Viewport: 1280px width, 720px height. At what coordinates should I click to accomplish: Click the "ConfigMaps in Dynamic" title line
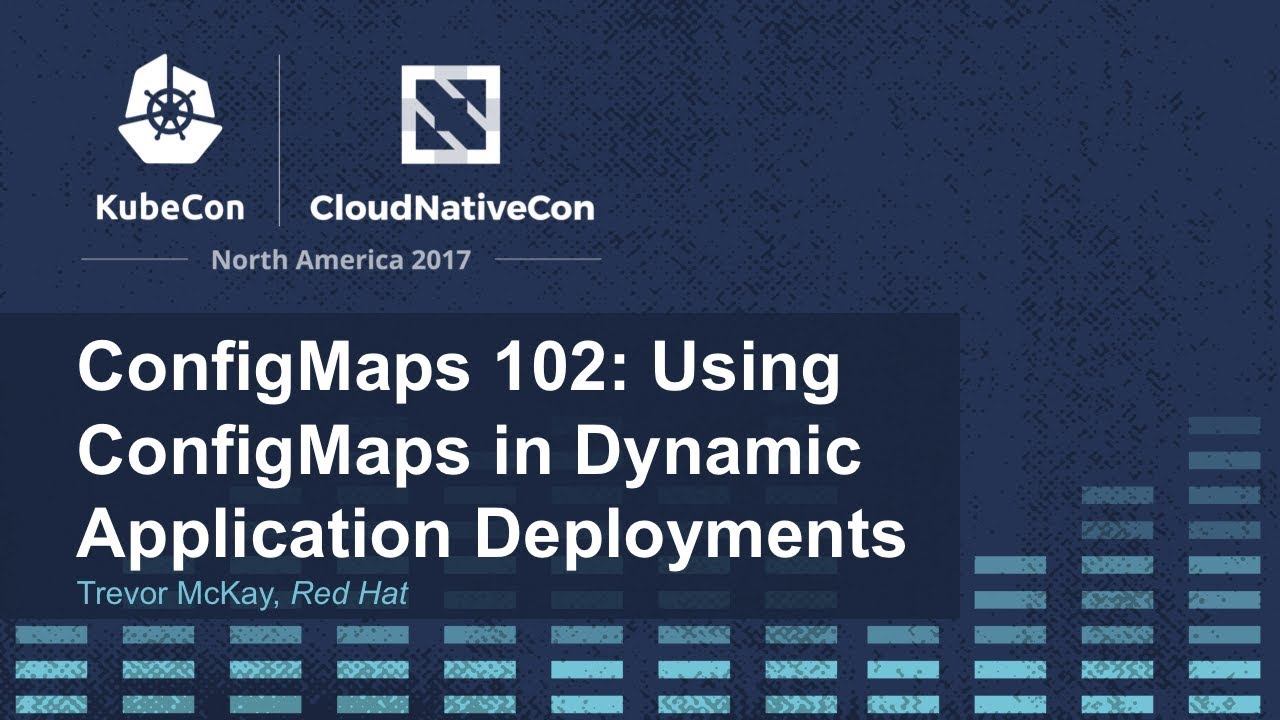(469, 453)
